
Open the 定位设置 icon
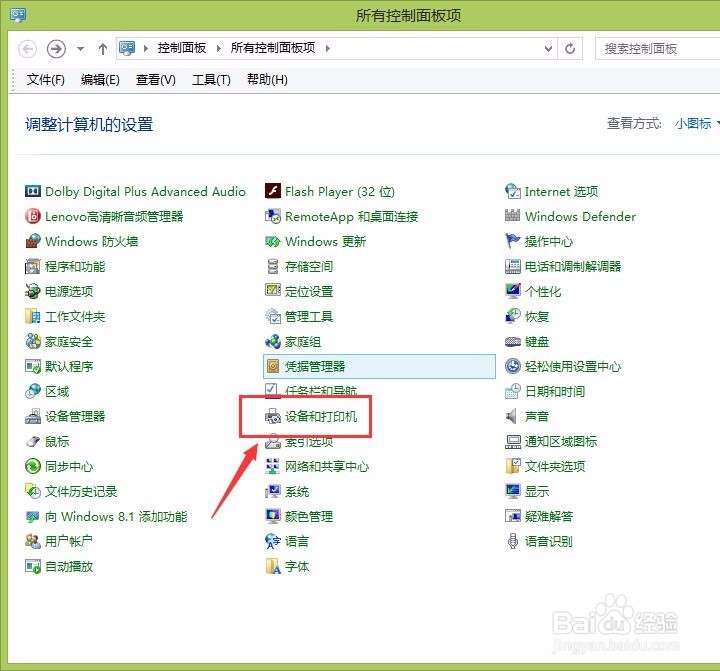pos(273,290)
